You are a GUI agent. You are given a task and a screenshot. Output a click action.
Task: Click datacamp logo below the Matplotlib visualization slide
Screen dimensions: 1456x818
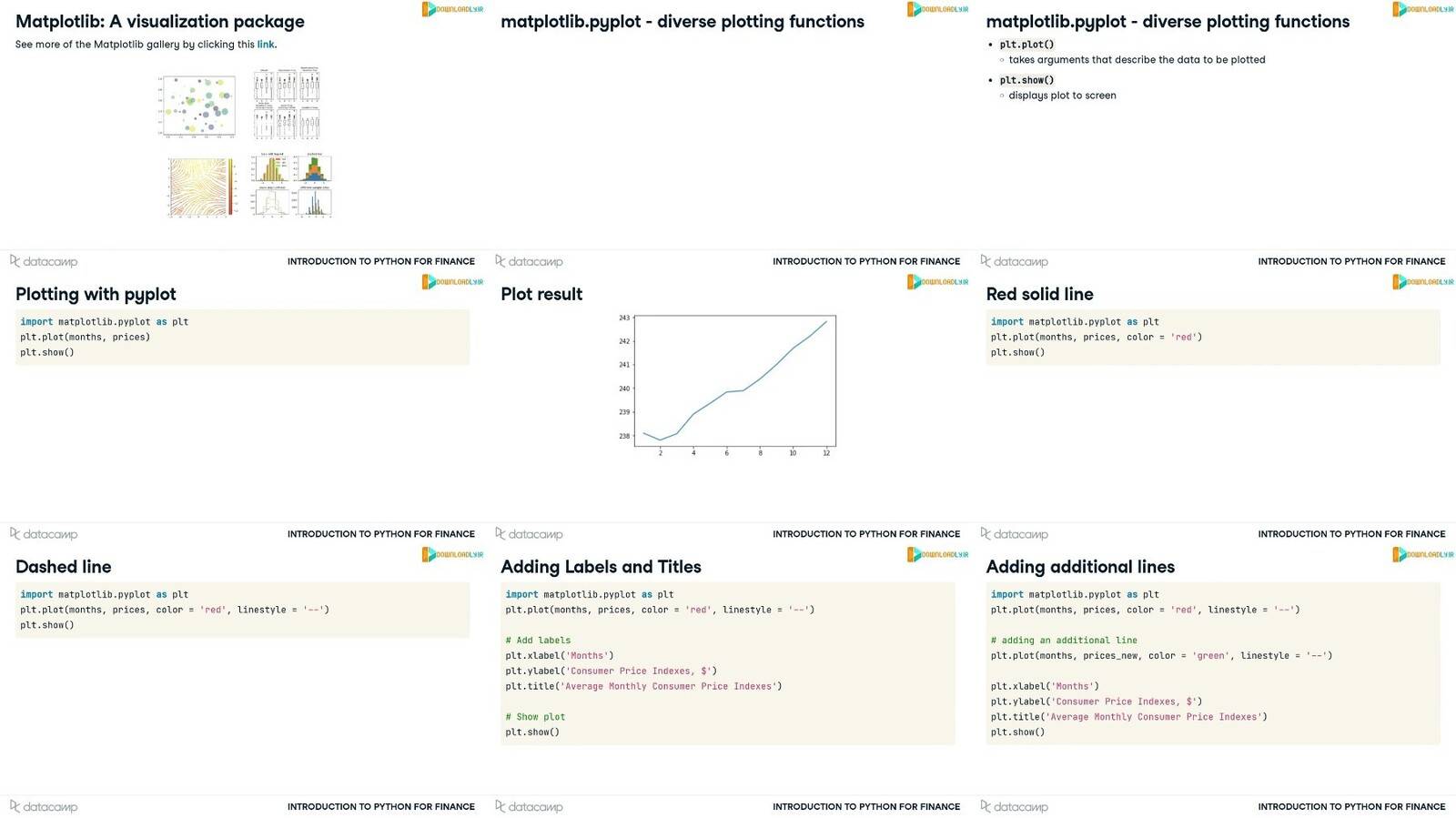(44, 261)
